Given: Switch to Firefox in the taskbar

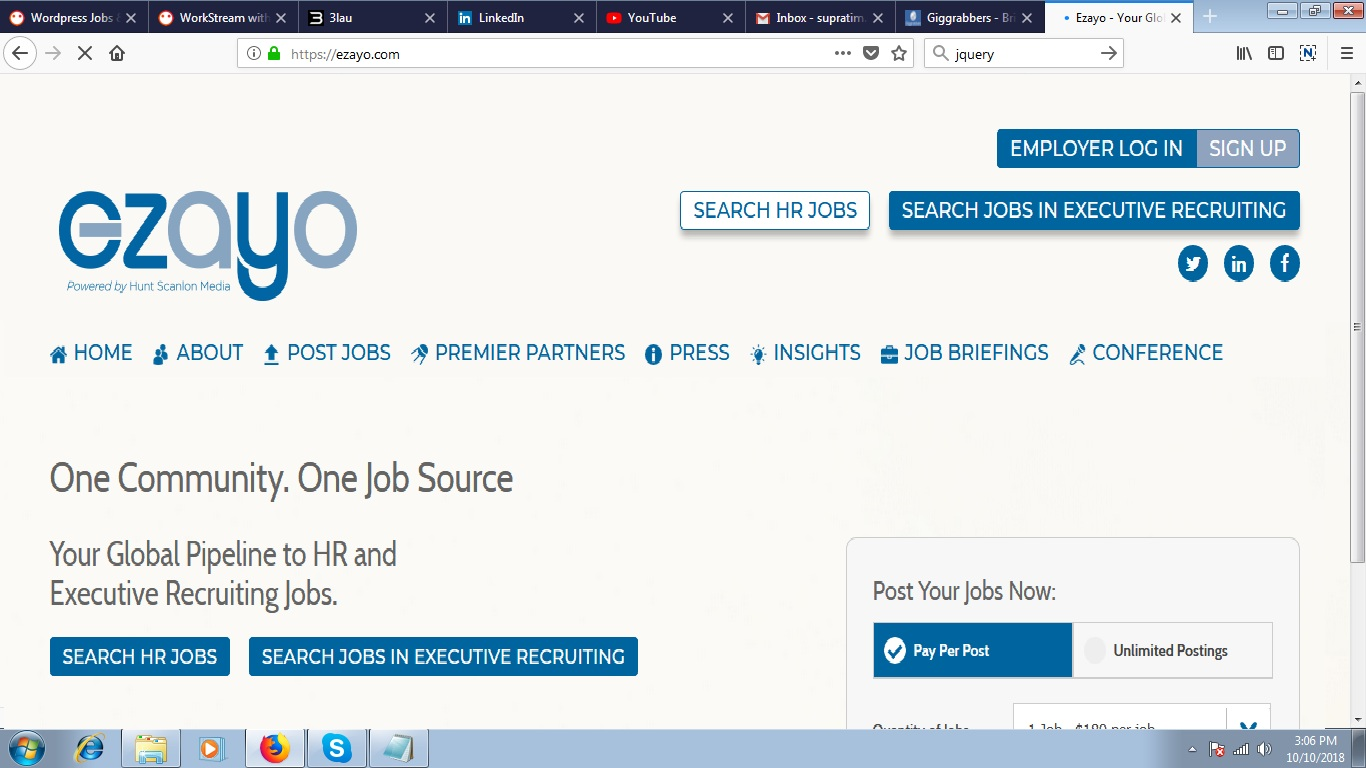Looking at the screenshot, I should pos(274,748).
